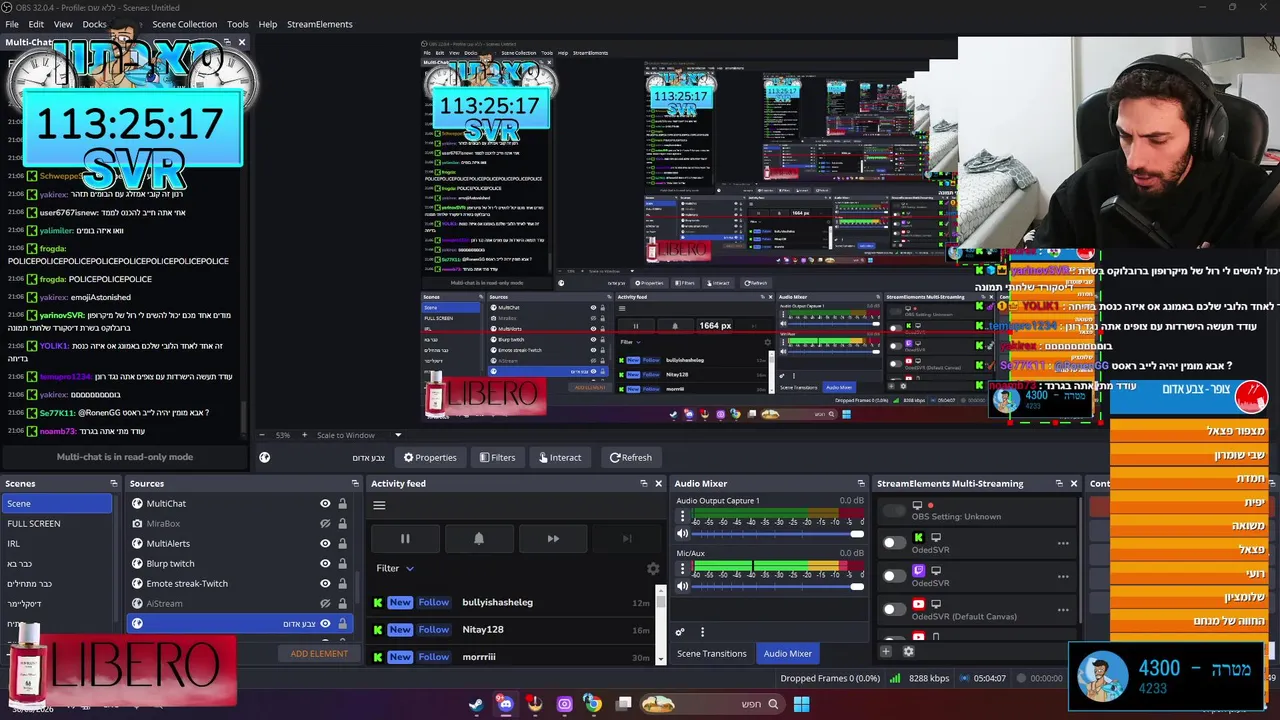
Task: Enable the Twitch OdedSVR stream toggle
Action: click(894, 576)
